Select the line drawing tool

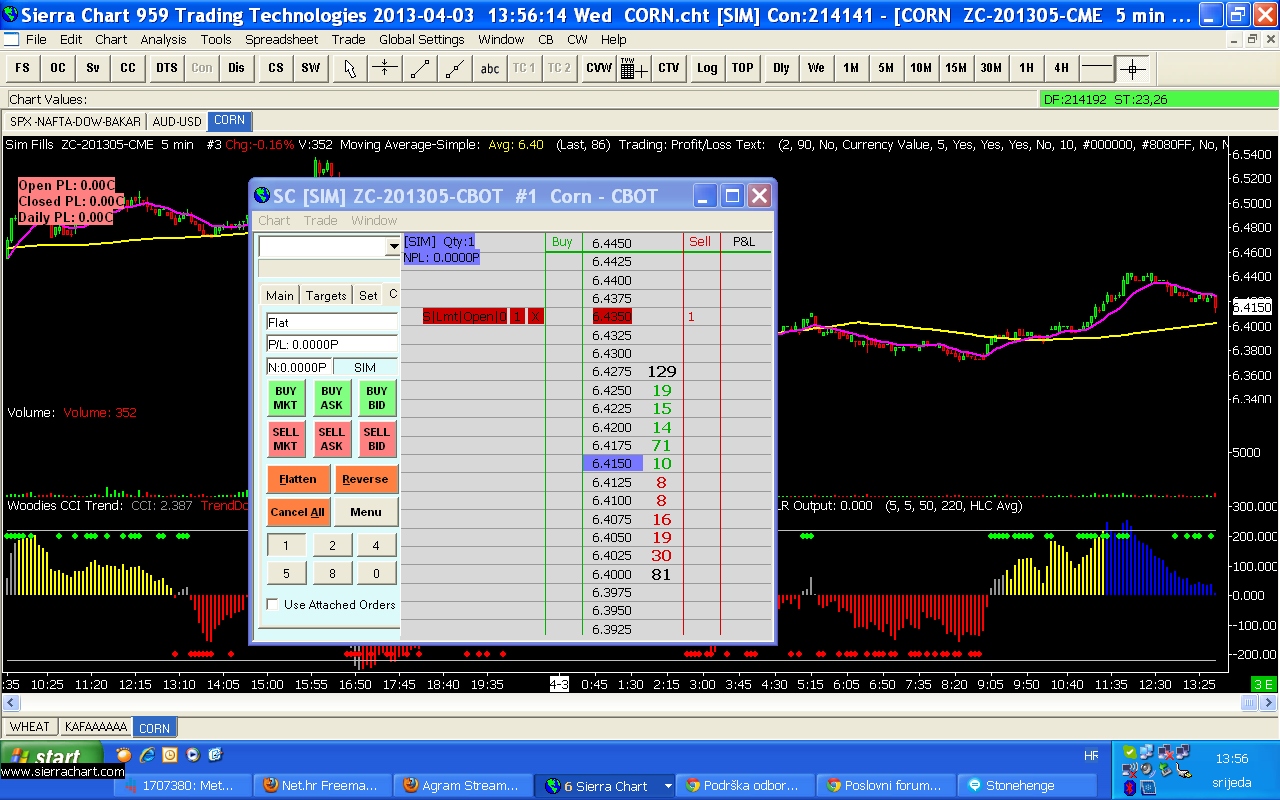click(419, 68)
